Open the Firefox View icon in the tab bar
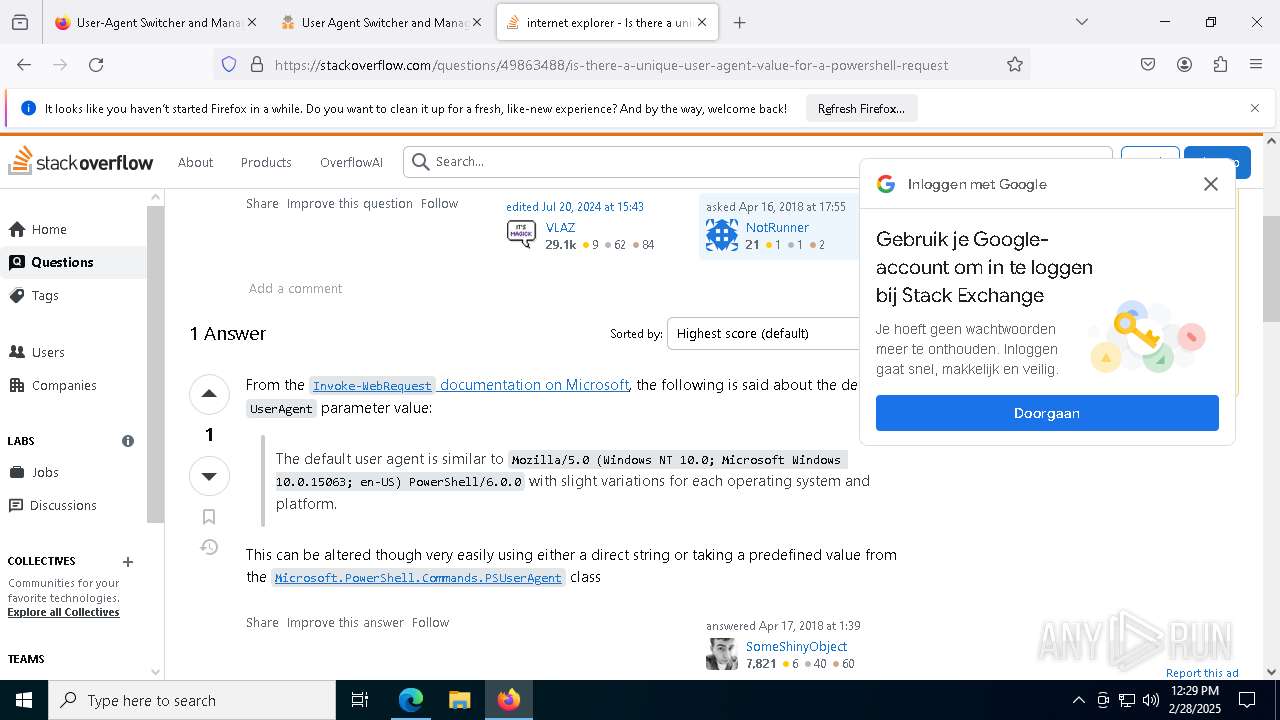The height and width of the screenshot is (720, 1280). point(20,22)
